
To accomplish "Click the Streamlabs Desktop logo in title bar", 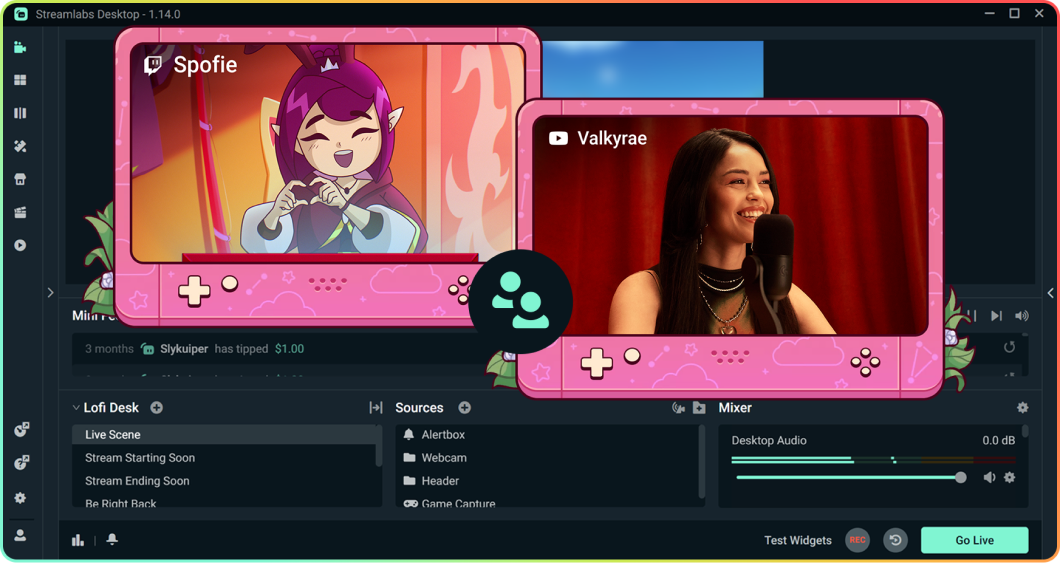I will 21,14.
